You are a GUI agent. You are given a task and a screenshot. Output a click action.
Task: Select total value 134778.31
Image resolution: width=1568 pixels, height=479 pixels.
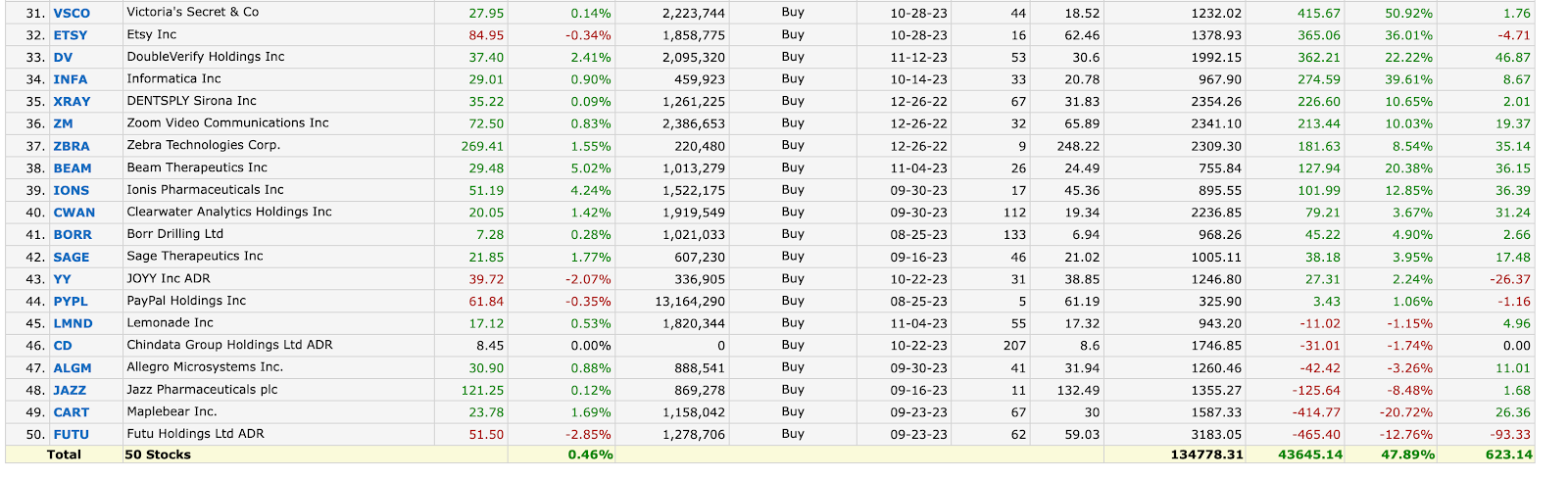click(1206, 455)
